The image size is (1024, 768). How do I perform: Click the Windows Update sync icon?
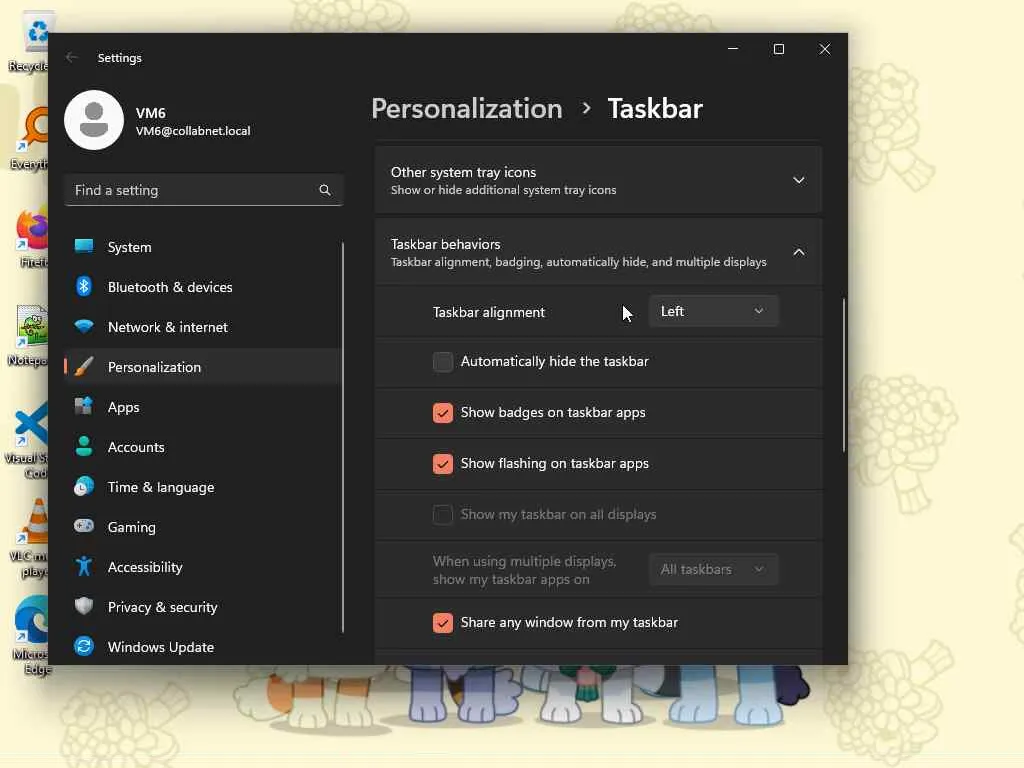pyautogui.click(x=84, y=646)
